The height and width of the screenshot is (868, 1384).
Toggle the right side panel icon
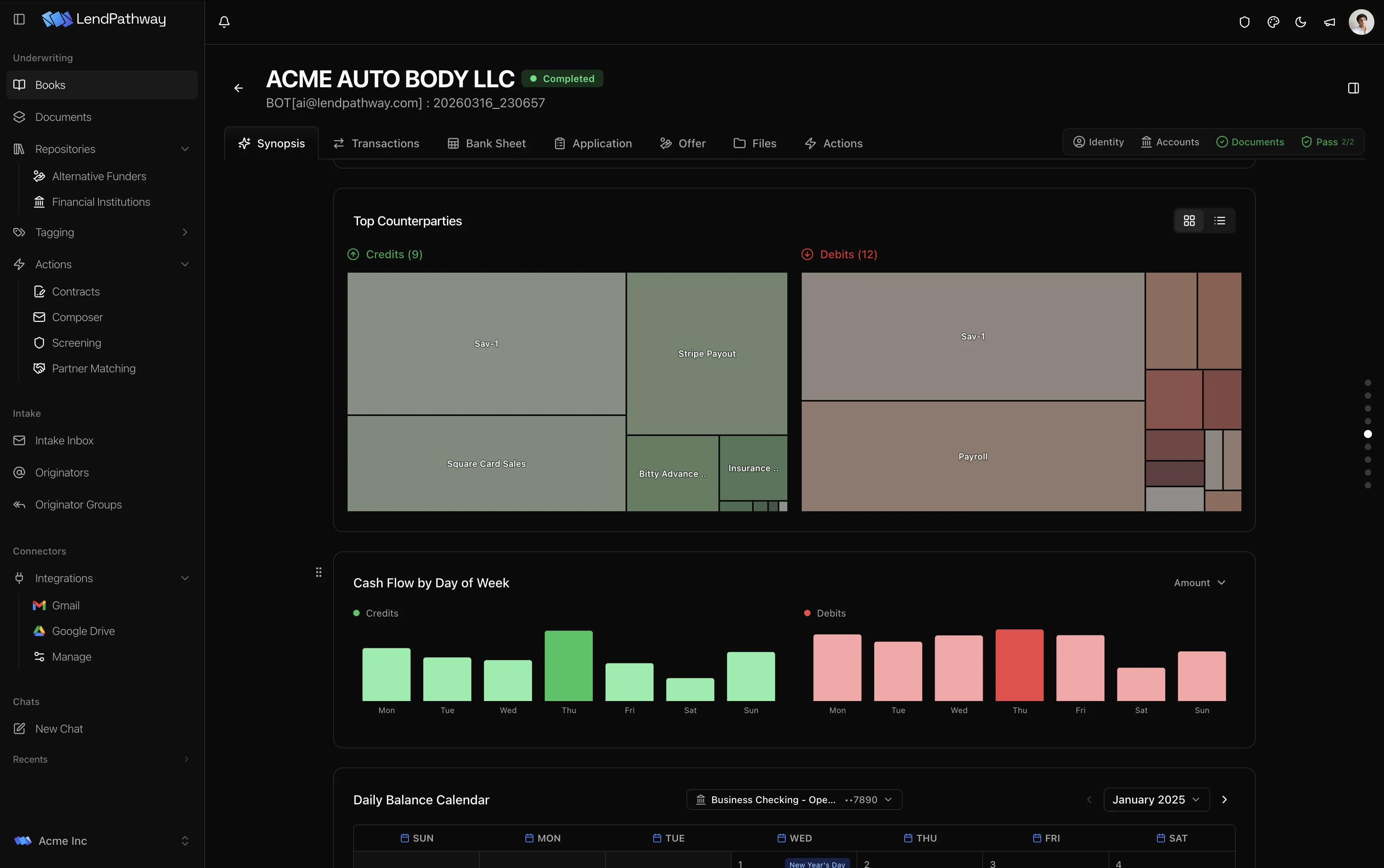point(1354,88)
